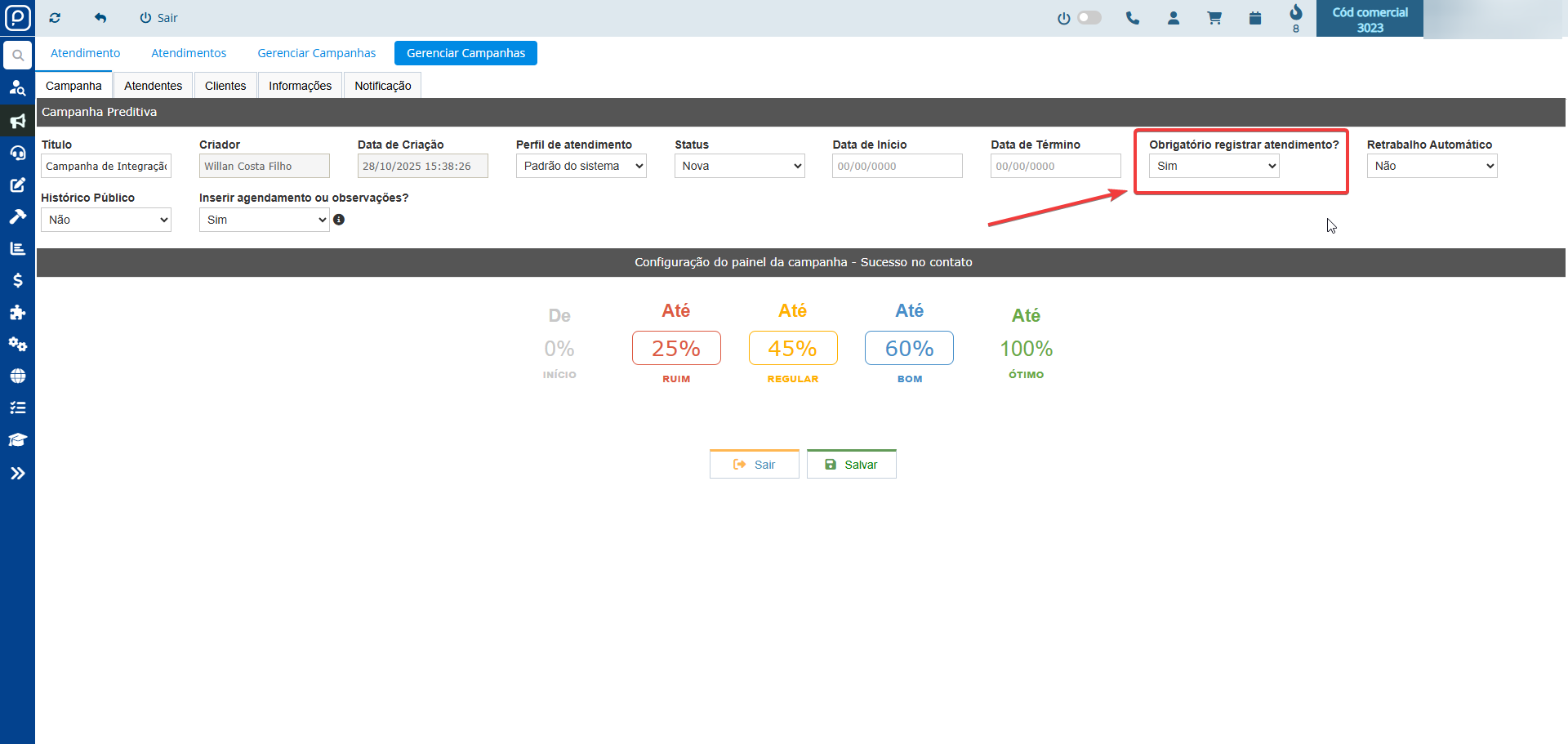
Task: Expand the Obrigatório registrar atendimento dropdown
Action: click(x=1214, y=166)
